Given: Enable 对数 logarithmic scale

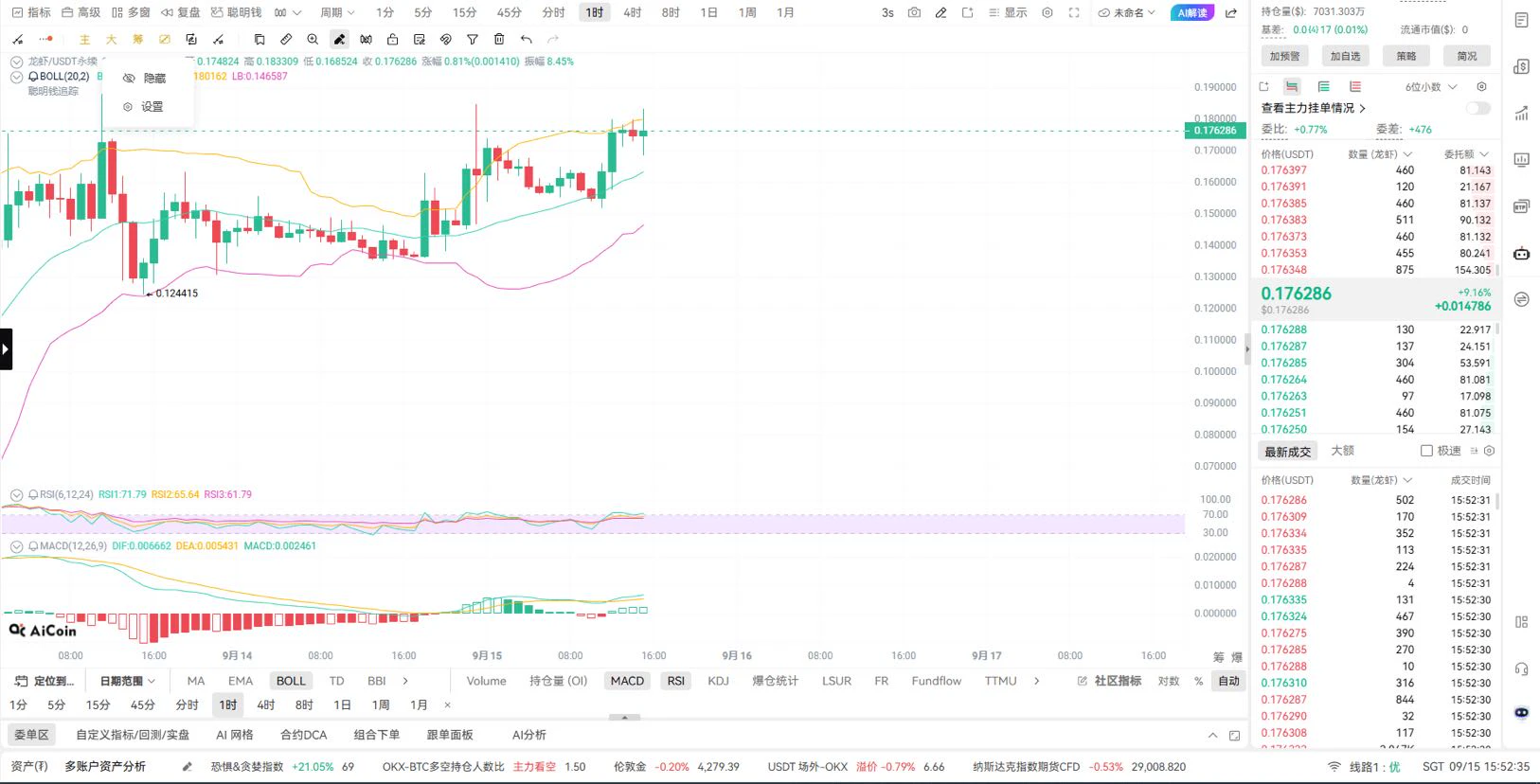Looking at the screenshot, I should click(1169, 681).
